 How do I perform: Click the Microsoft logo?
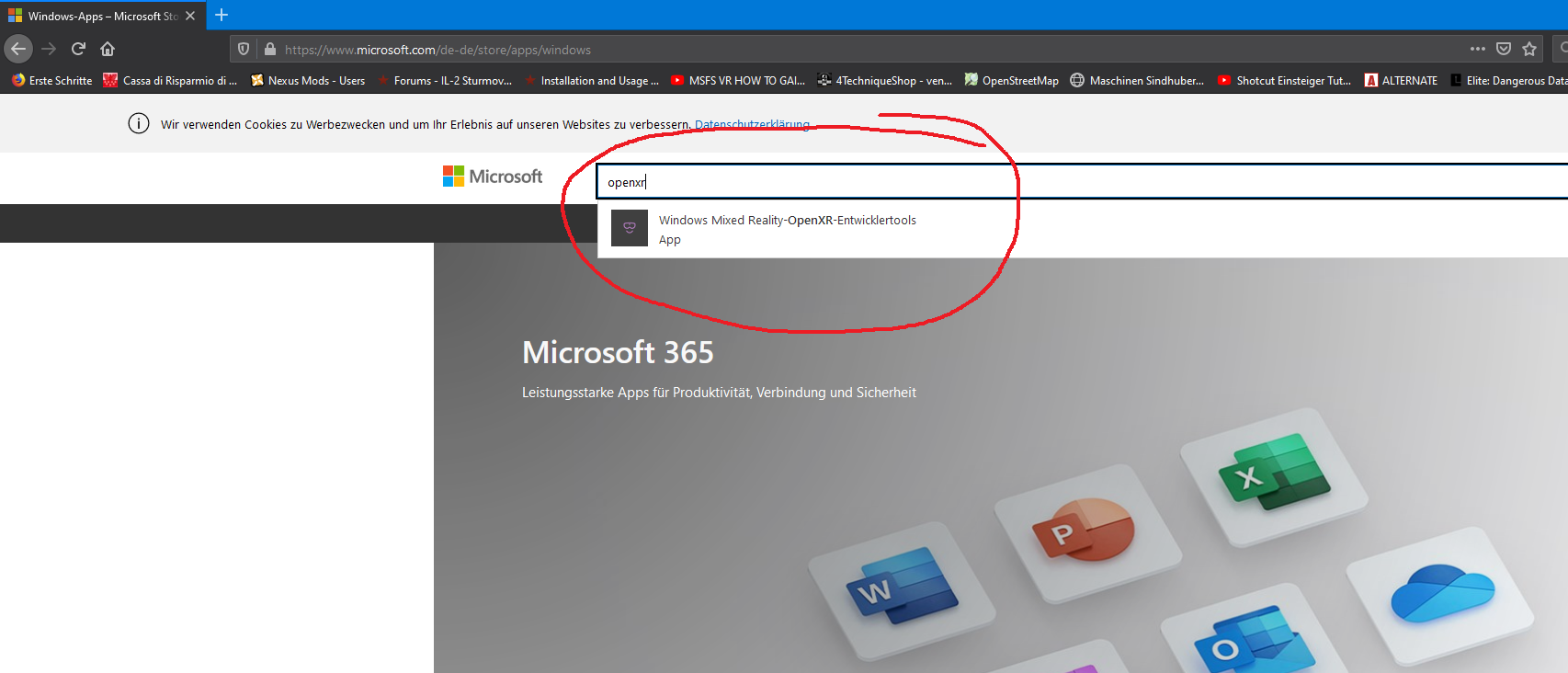point(493,177)
